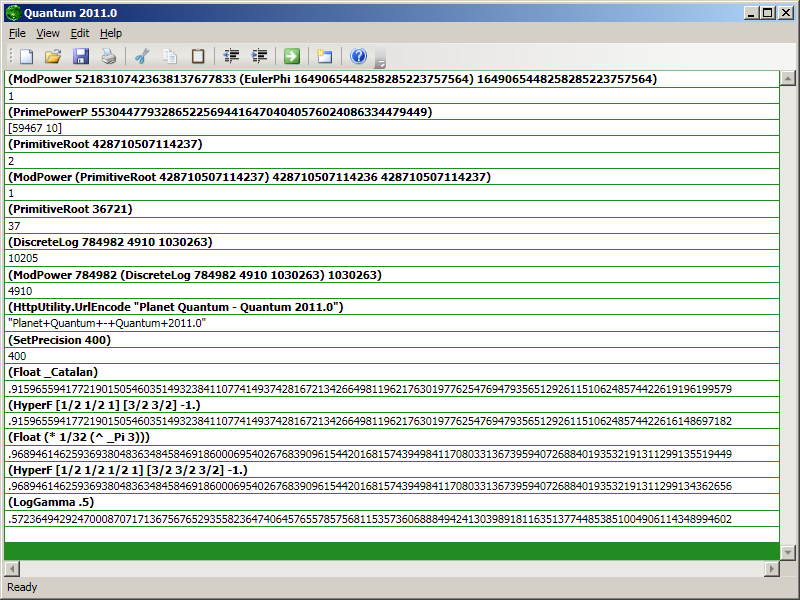Screen dimensions: 800x600
Task: Click the new window icon with star
Action: (325, 57)
